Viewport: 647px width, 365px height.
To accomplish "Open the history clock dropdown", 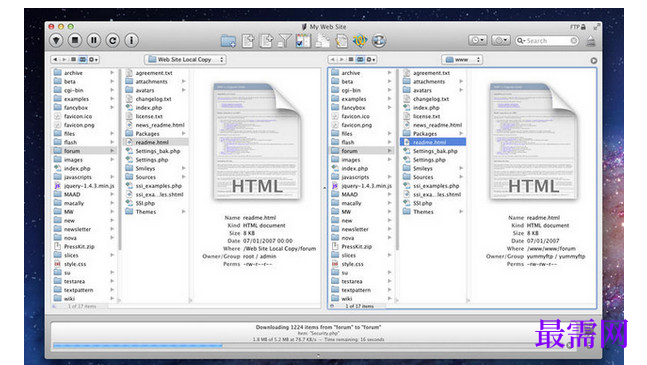I will coord(477,40).
